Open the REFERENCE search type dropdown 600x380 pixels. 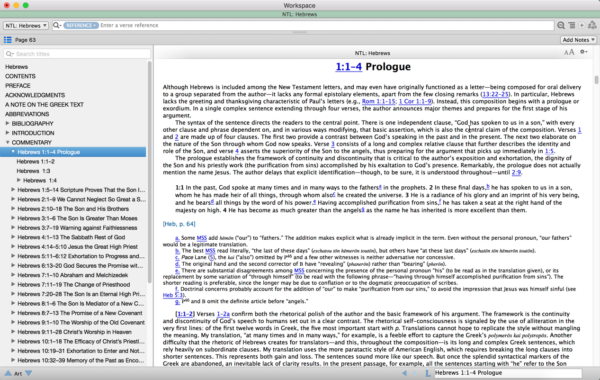81,25
